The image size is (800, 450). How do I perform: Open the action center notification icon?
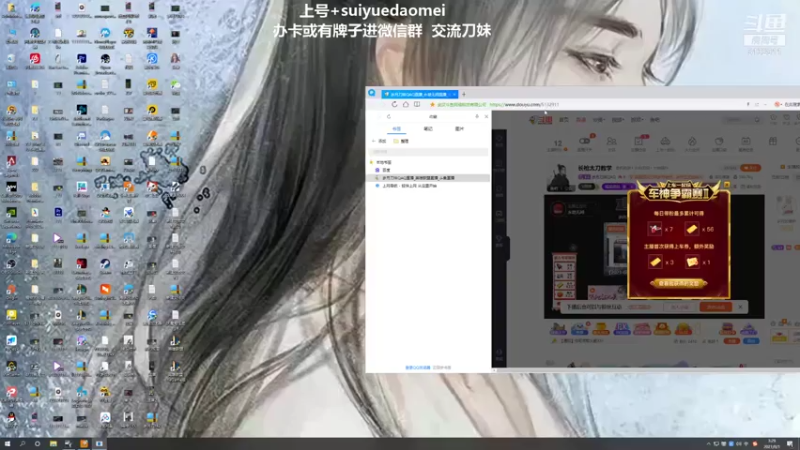coord(789,444)
